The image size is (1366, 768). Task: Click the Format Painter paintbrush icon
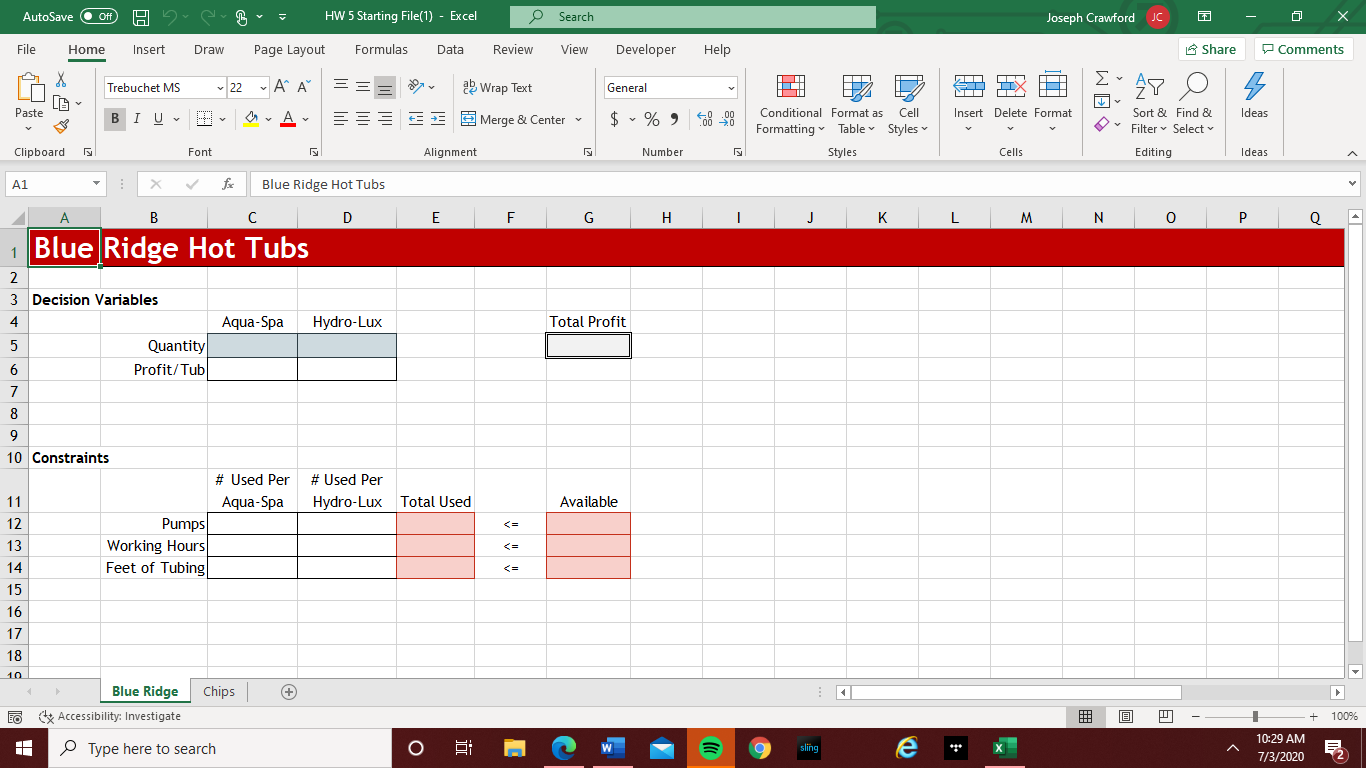point(61,127)
